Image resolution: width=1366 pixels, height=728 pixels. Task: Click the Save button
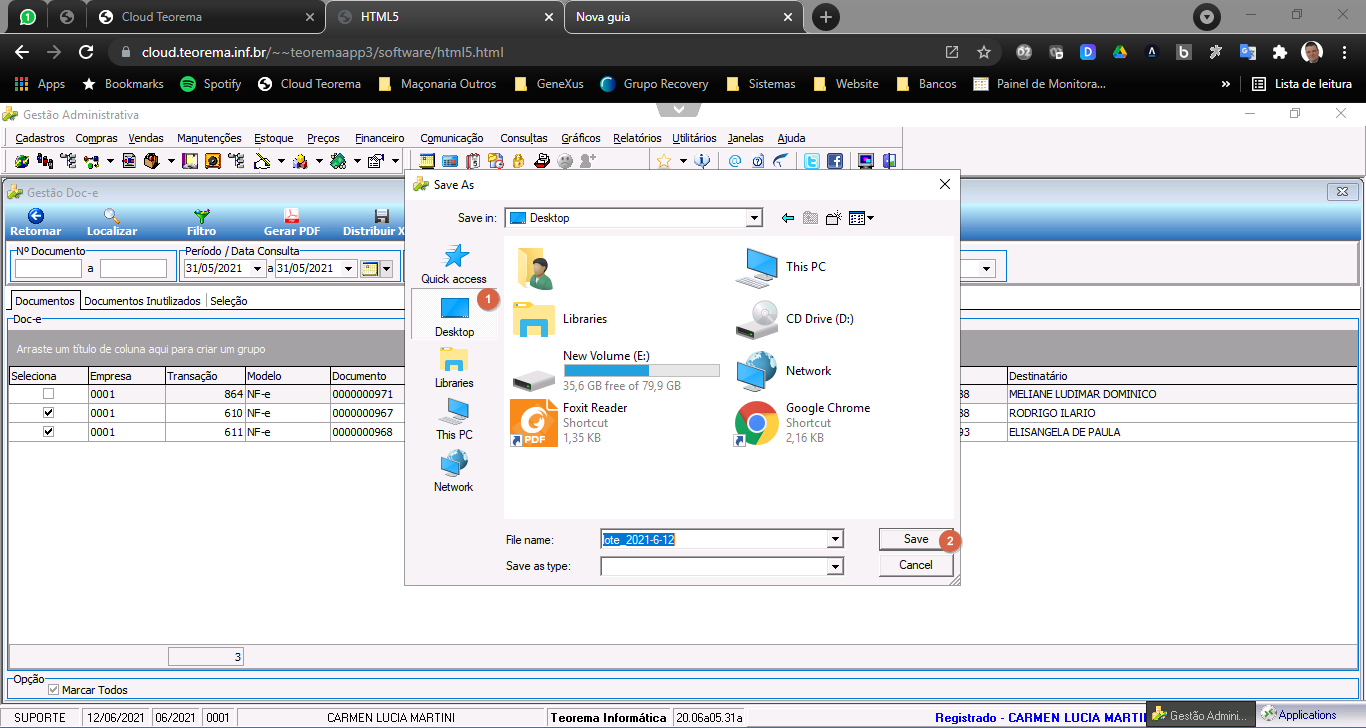point(916,539)
